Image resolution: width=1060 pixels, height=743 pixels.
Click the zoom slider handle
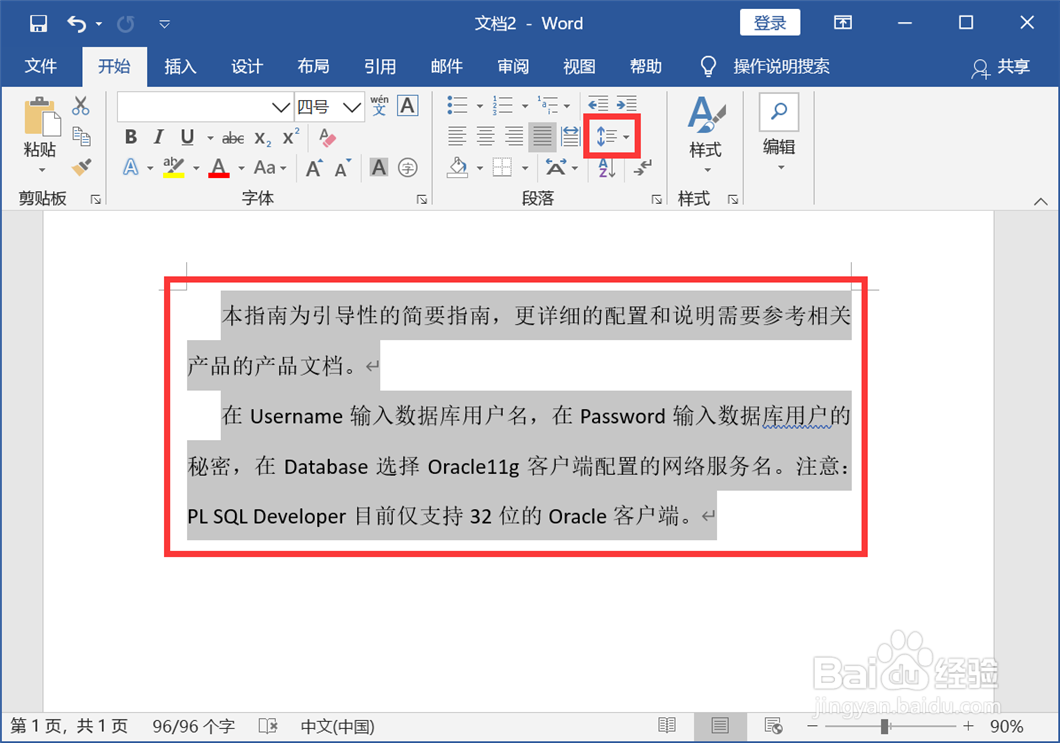(884, 726)
